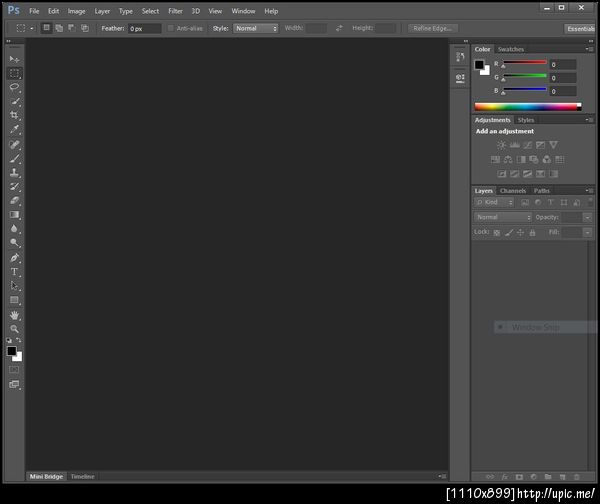Add a Photo Filter adjustment

coord(534,160)
